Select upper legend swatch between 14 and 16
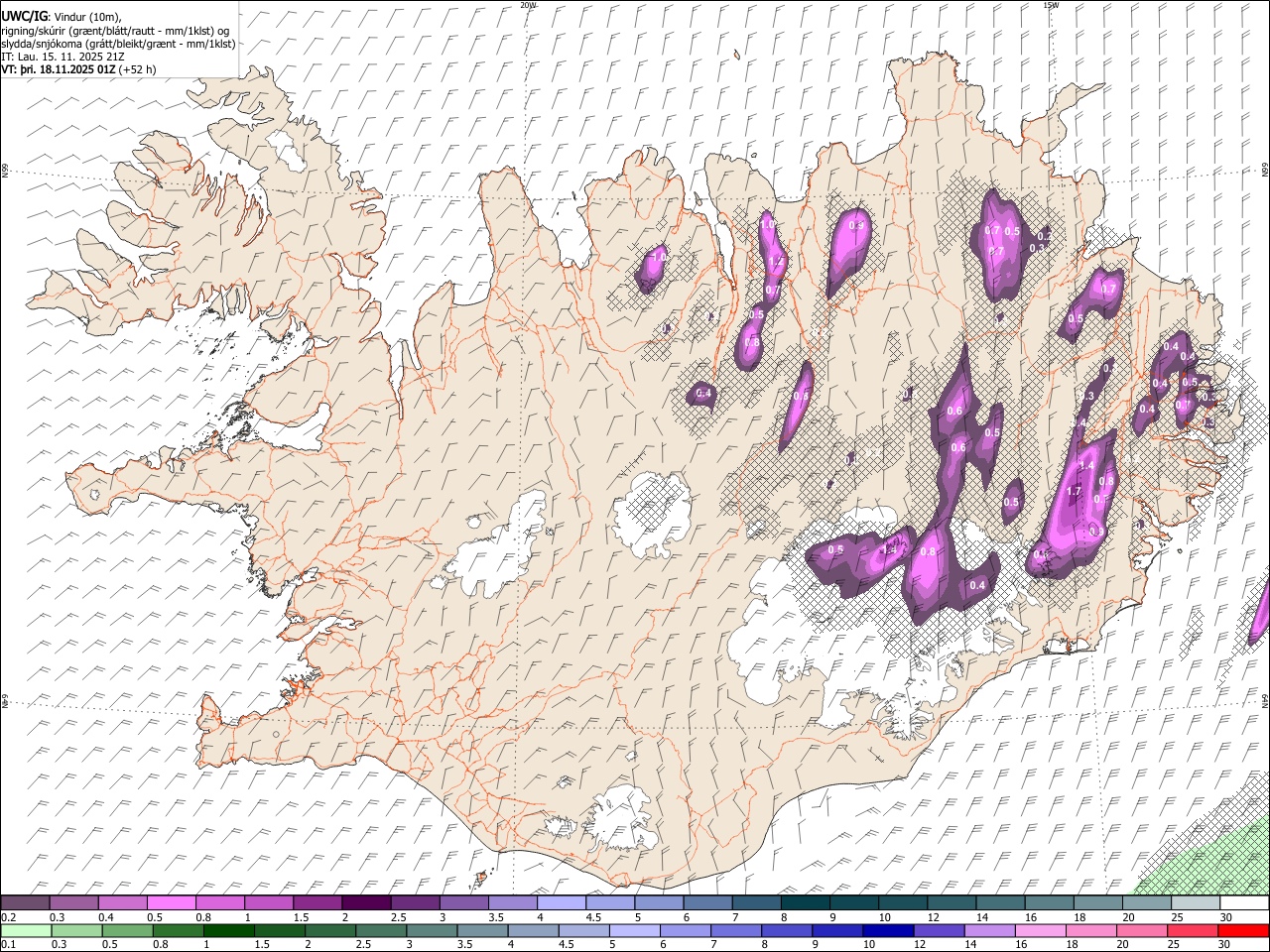The height and width of the screenshot is (952, 1270). click(1001, 902)
